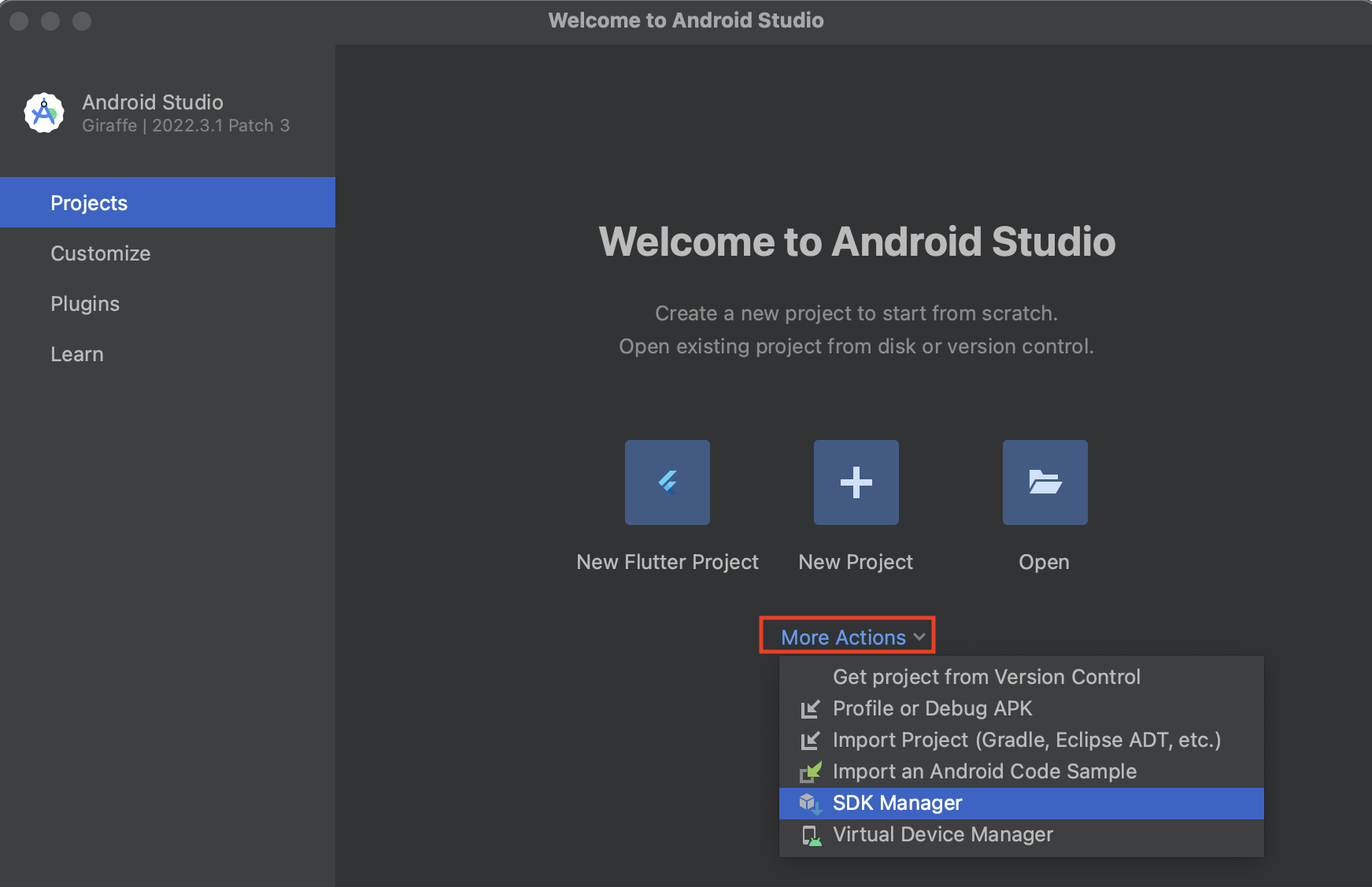Click the red close window button
The height and width of the screenshot is (887, 1372).
click(x=19, y=21)
